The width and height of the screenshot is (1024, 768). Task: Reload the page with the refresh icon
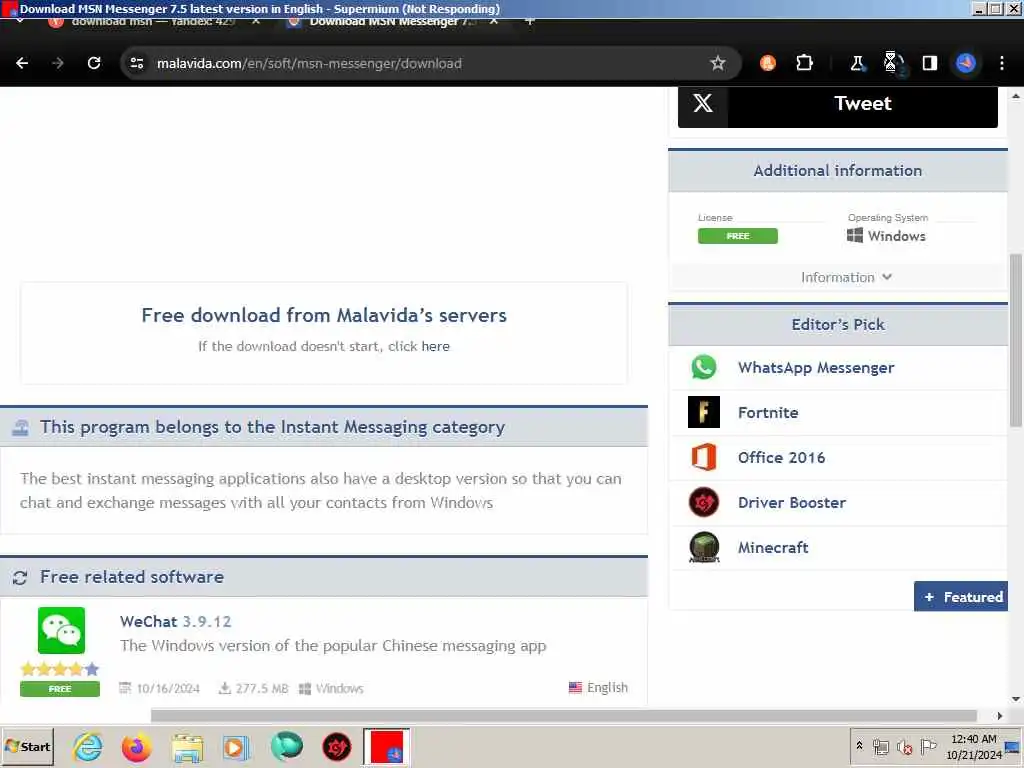(94, 63)
